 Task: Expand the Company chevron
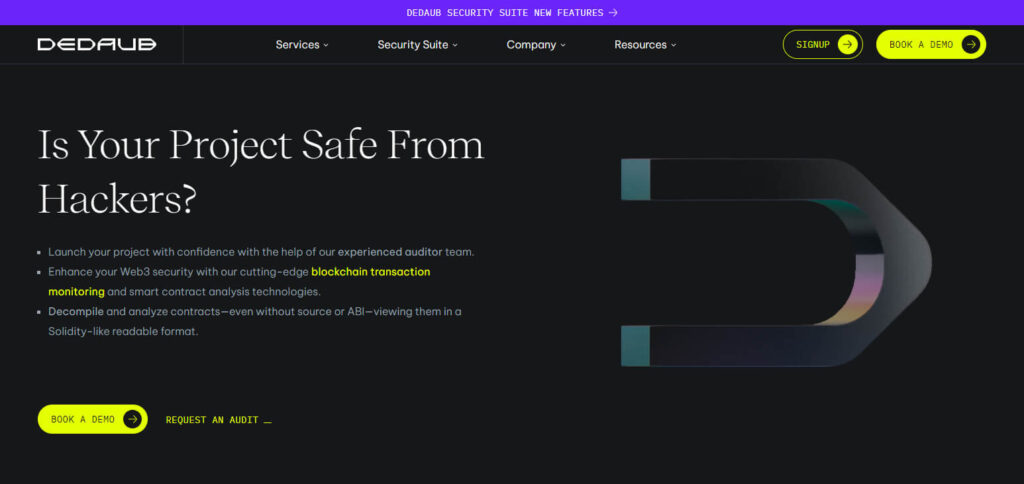tap(563, 45)
